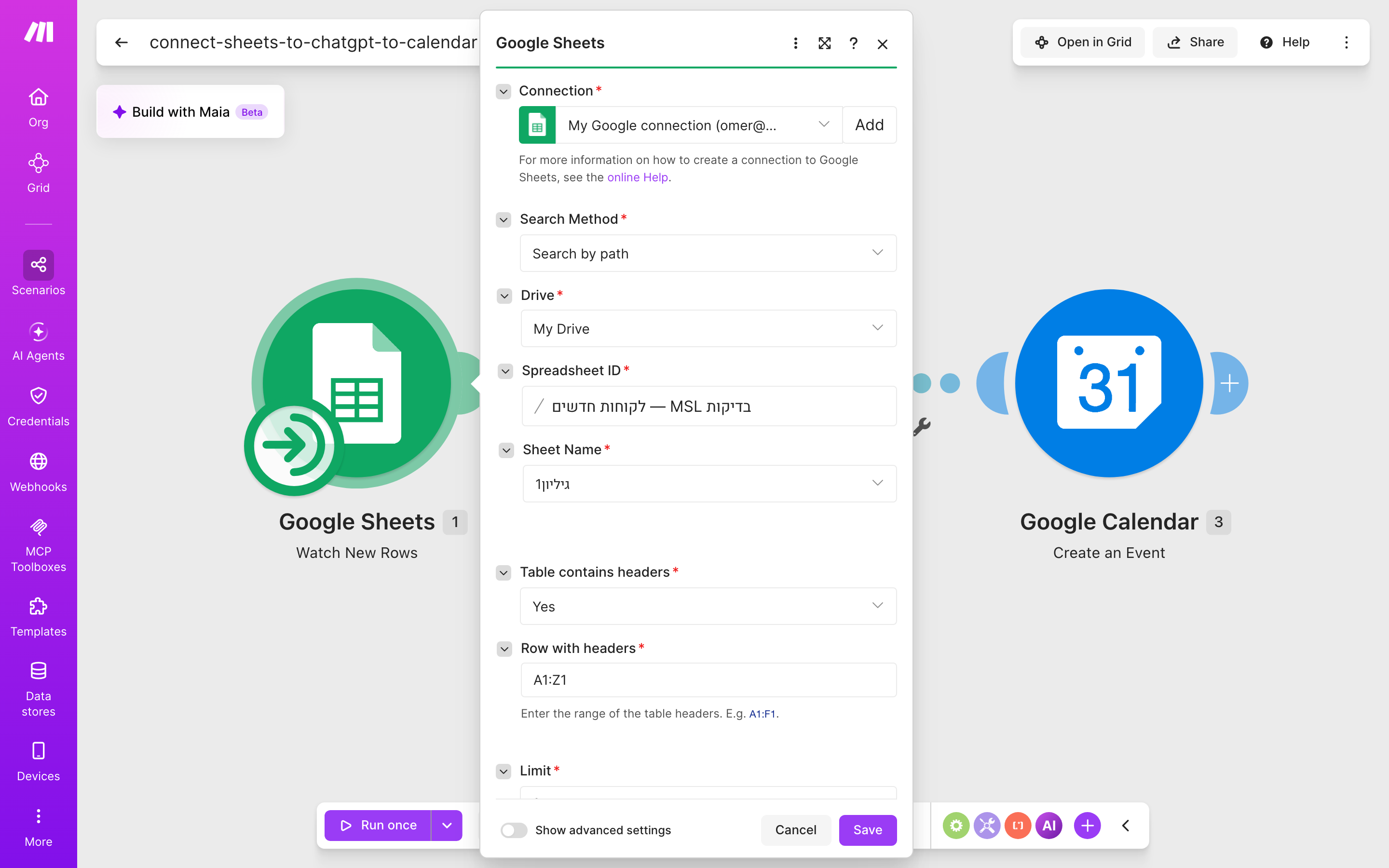Open Templates in the sidebar

coord(39,617)
